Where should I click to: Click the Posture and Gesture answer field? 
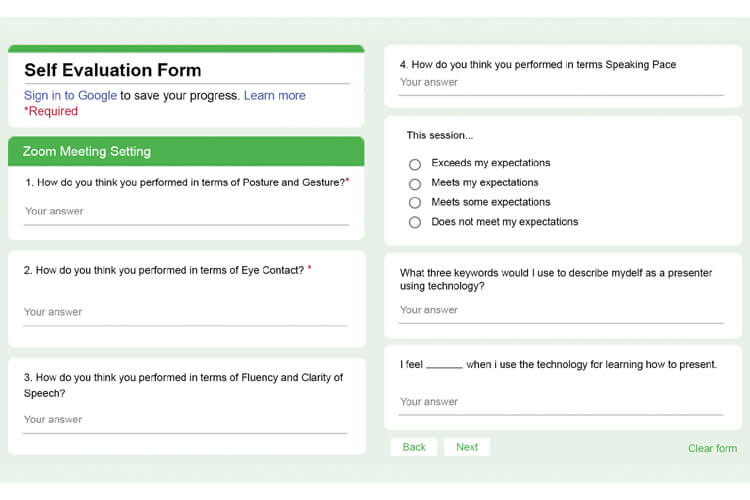(x=185, y=212)
